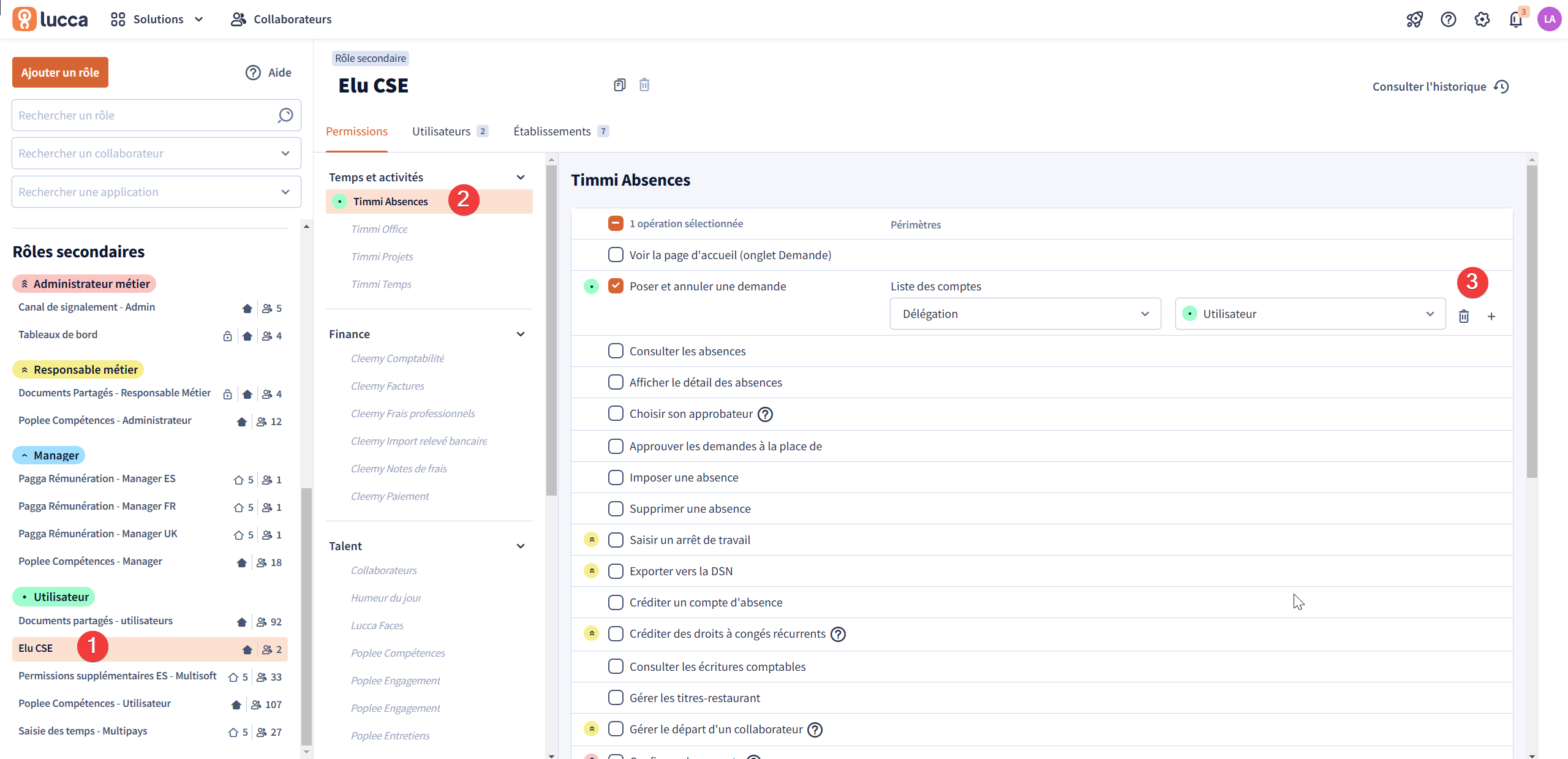Click the search magnifier in role search
Screen dimensions: 1568x759
[285, 115]
